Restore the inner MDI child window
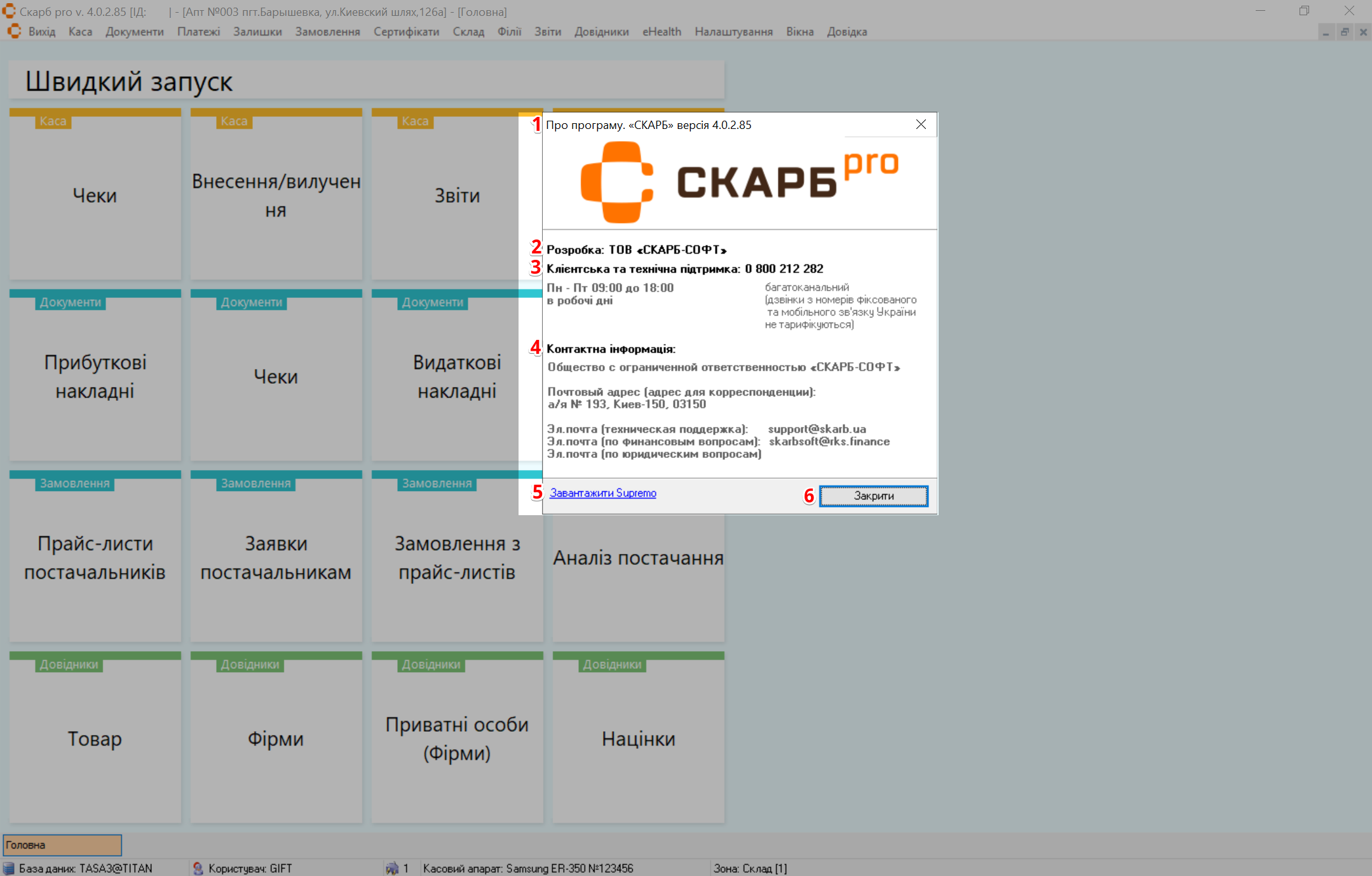1372x876 pixels. pos(1345,32)
